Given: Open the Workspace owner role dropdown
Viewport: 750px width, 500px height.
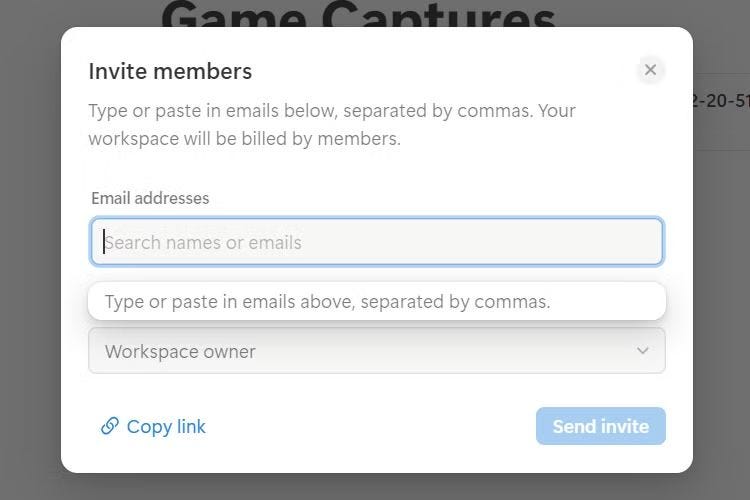Looking at the screenshot, I should [x=376, y=351].
